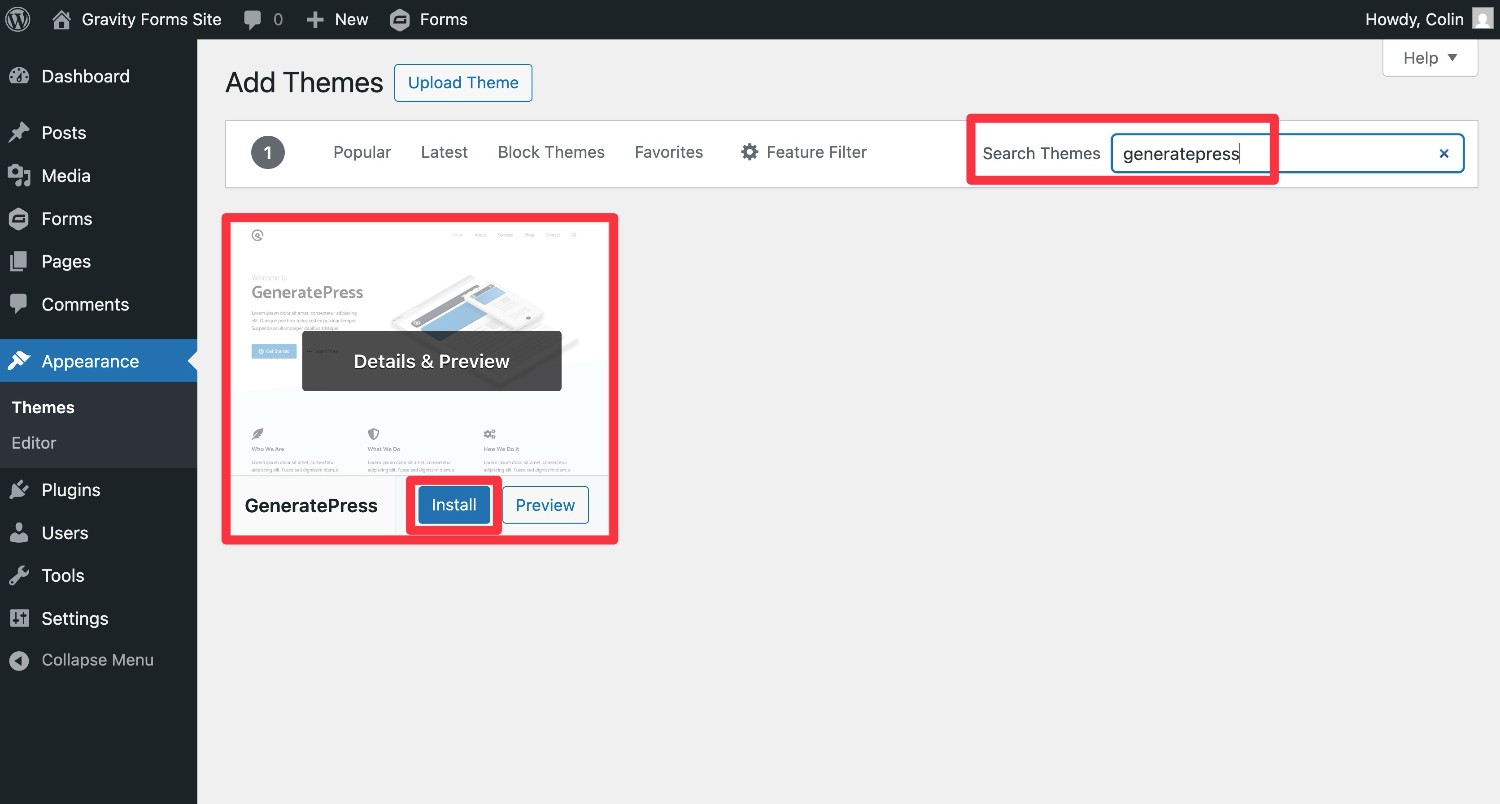Screen dimensions: 1500x804
Task: Open Settings in the sidebar
Action: click(98, 618)
